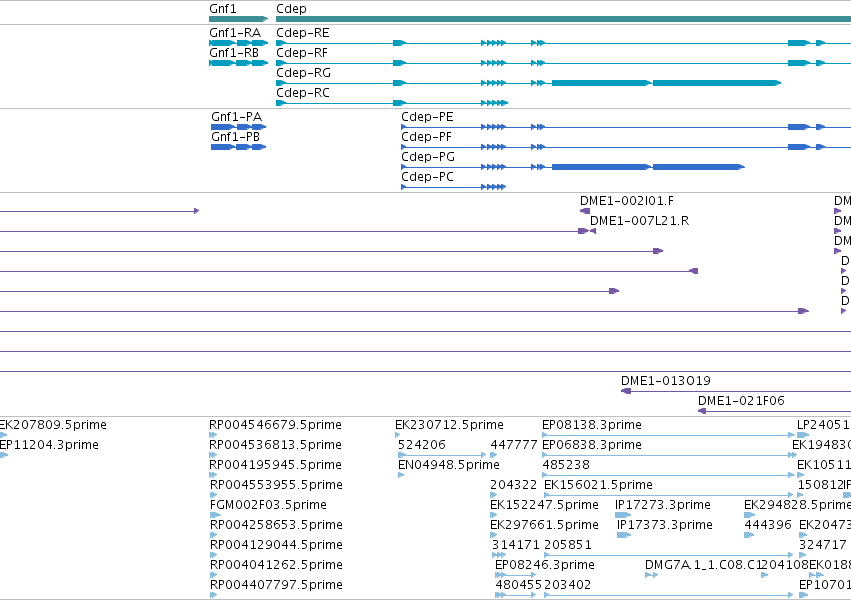Open the Cdep-RC transcript label
The height and width of the screenshot is (600, 851).
click(302, 93)
